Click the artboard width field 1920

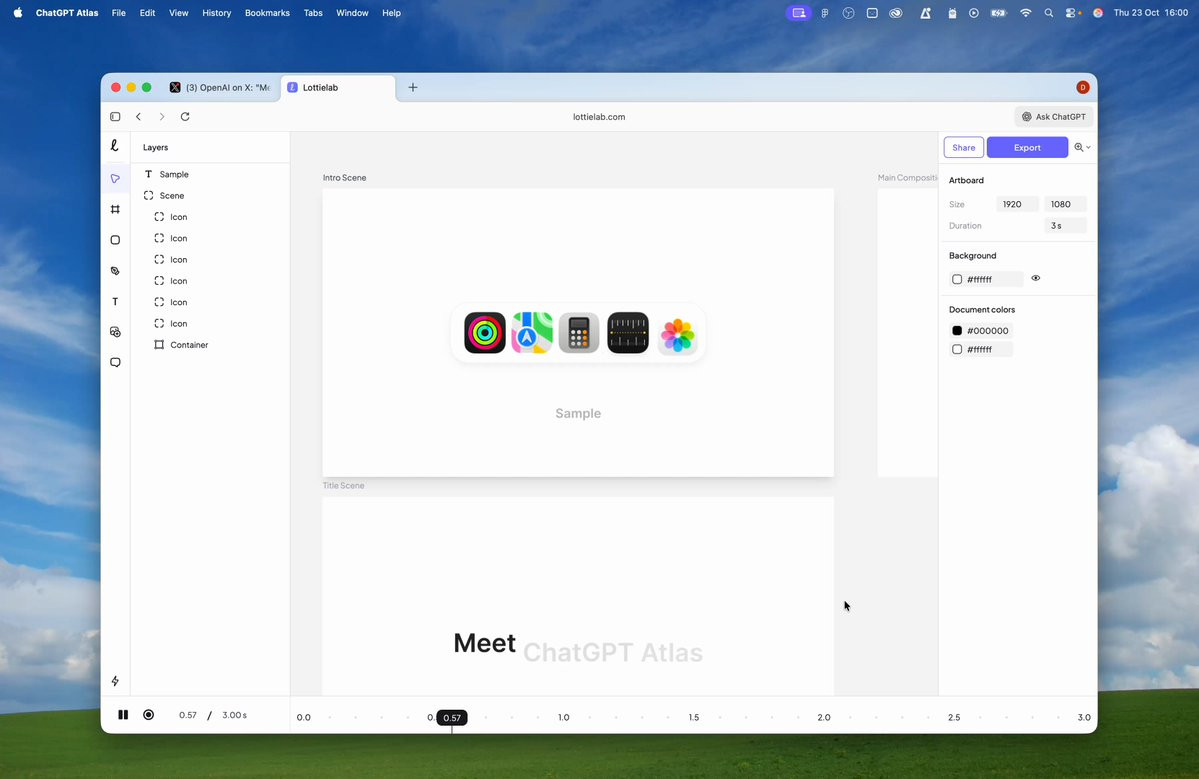pos(1017,204)
